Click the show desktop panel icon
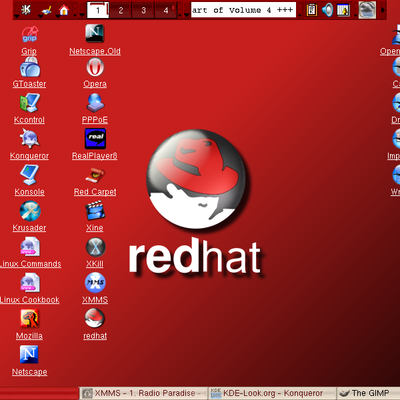Viewport: 400px width, 400px height. 46,10
